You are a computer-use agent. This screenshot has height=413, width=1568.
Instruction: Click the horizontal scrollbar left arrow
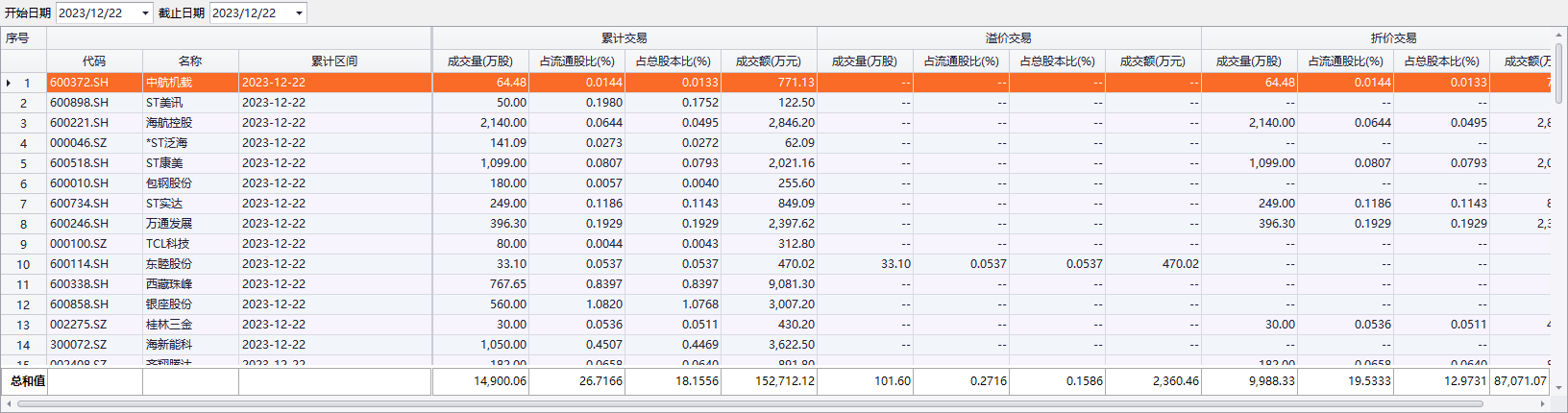[8, 404]
